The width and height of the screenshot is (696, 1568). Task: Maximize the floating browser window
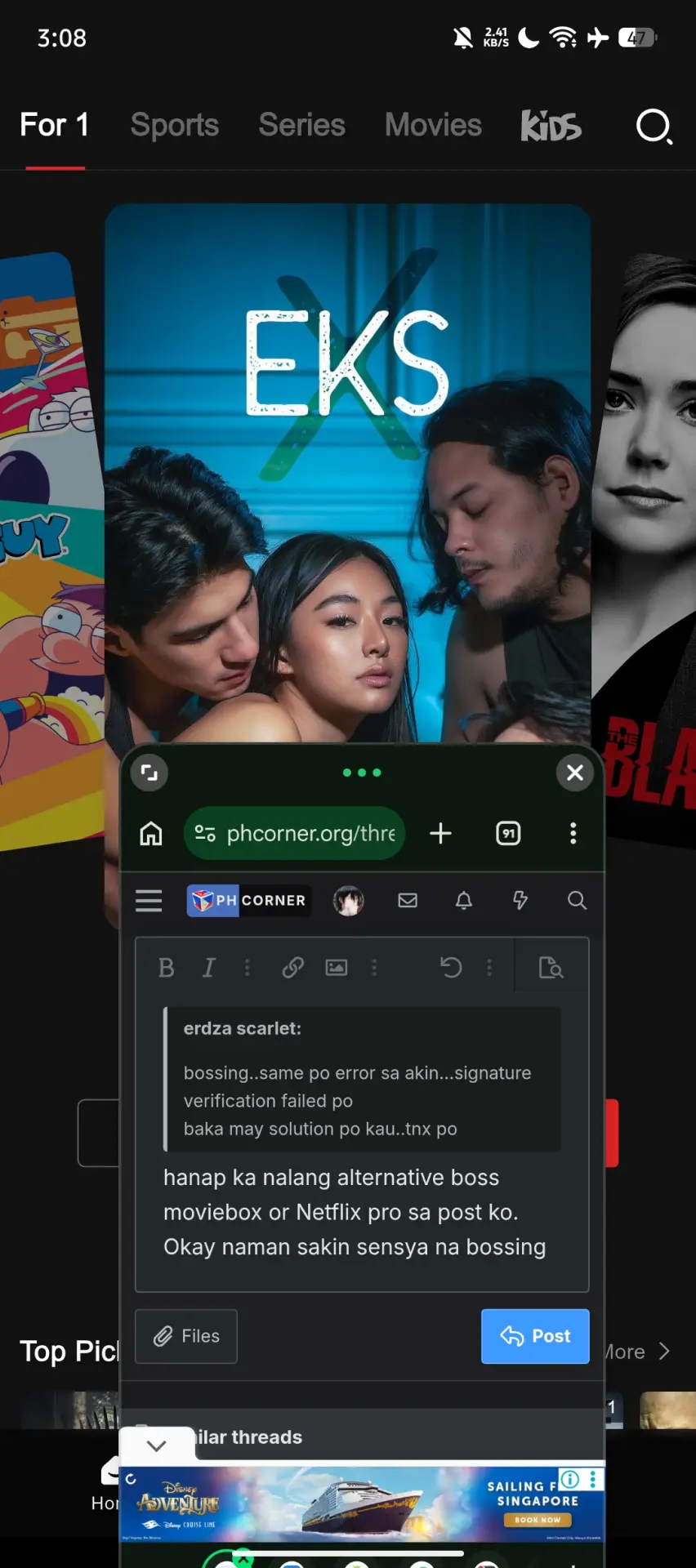[149, 773]
